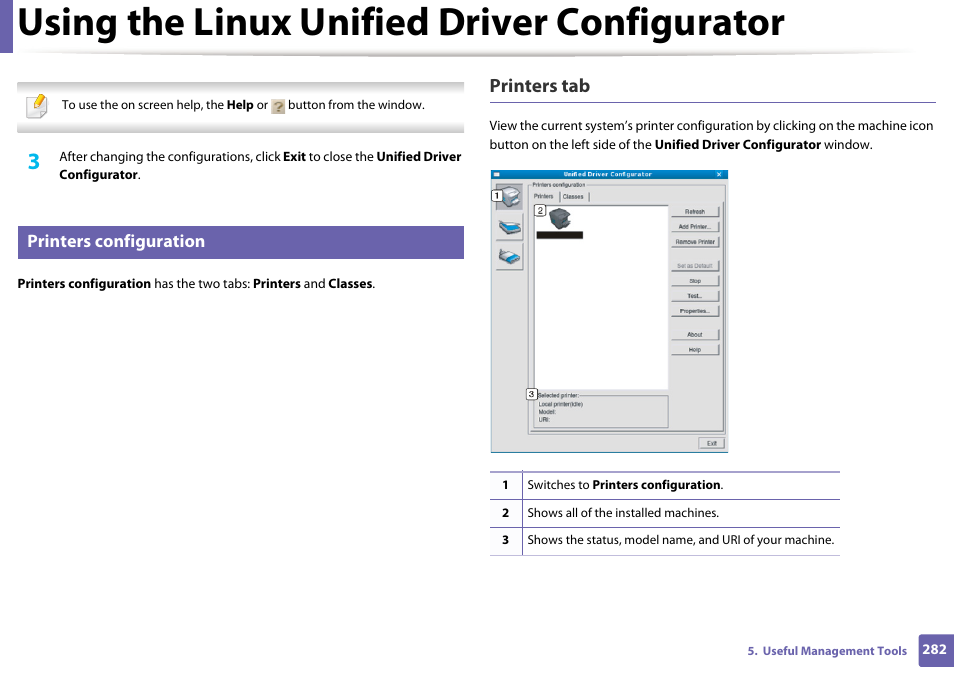Open the Add Printer dialog
The height and width of the screenshot is (675, 954).
tap(695, 227)
